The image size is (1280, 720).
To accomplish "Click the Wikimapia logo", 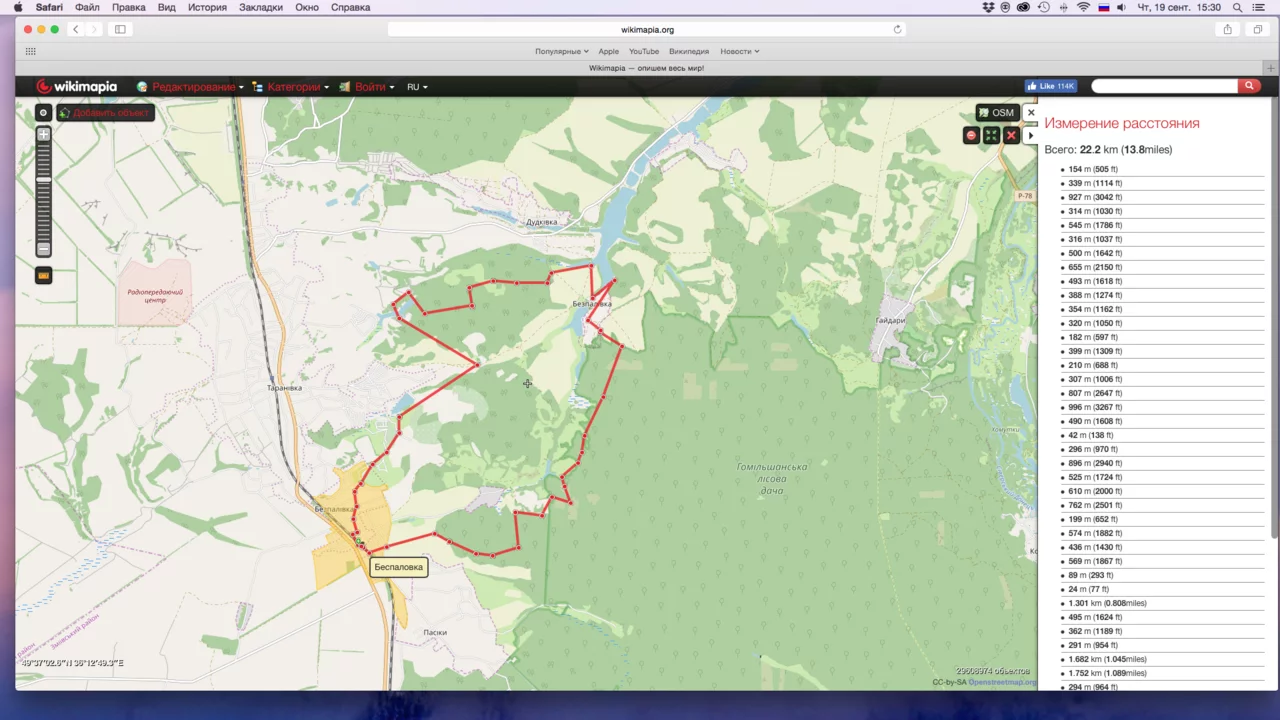I will coord(77,87).
